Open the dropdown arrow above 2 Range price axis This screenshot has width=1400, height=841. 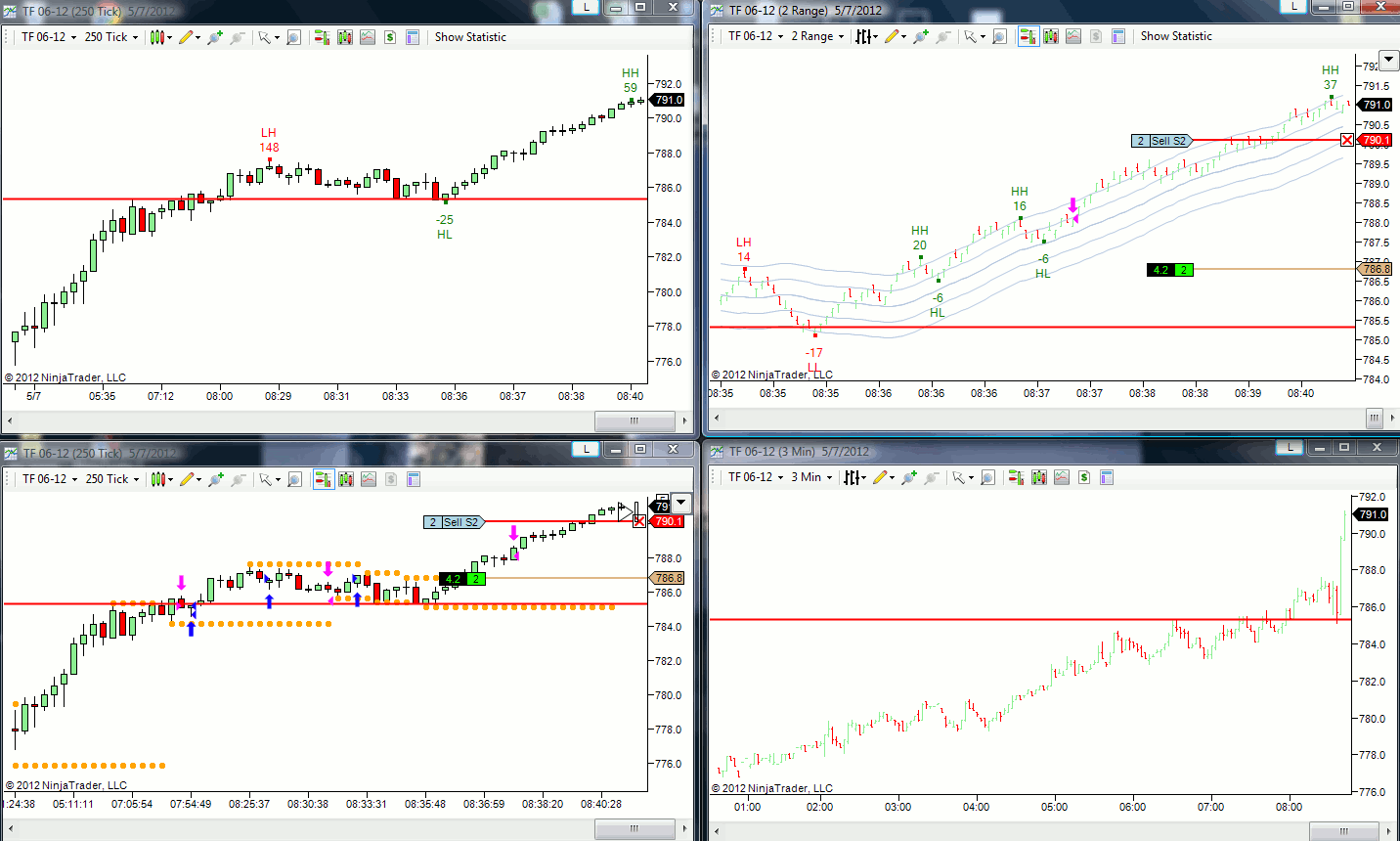1388,61
